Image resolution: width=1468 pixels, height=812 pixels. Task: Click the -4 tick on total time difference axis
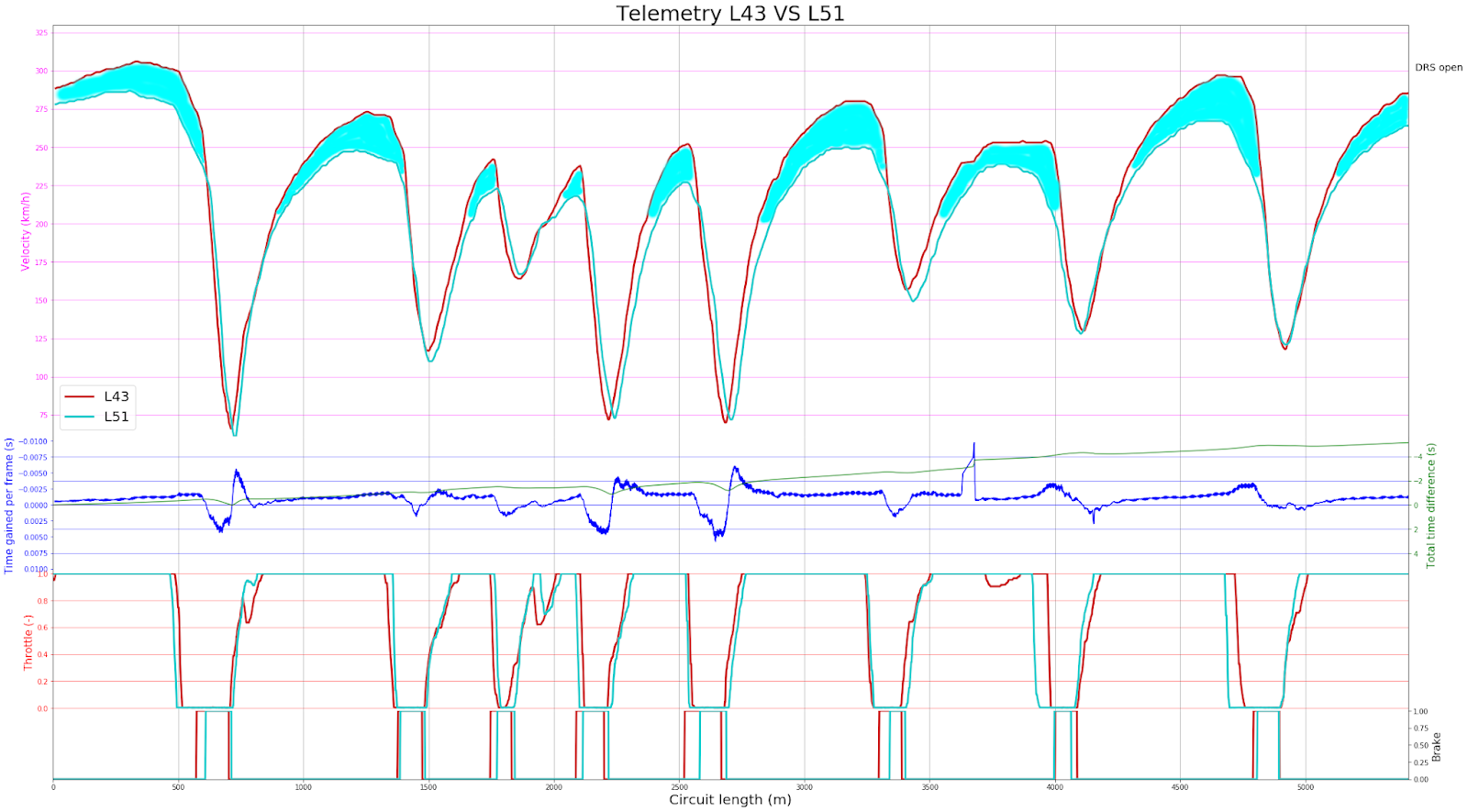pos(1418,457)
